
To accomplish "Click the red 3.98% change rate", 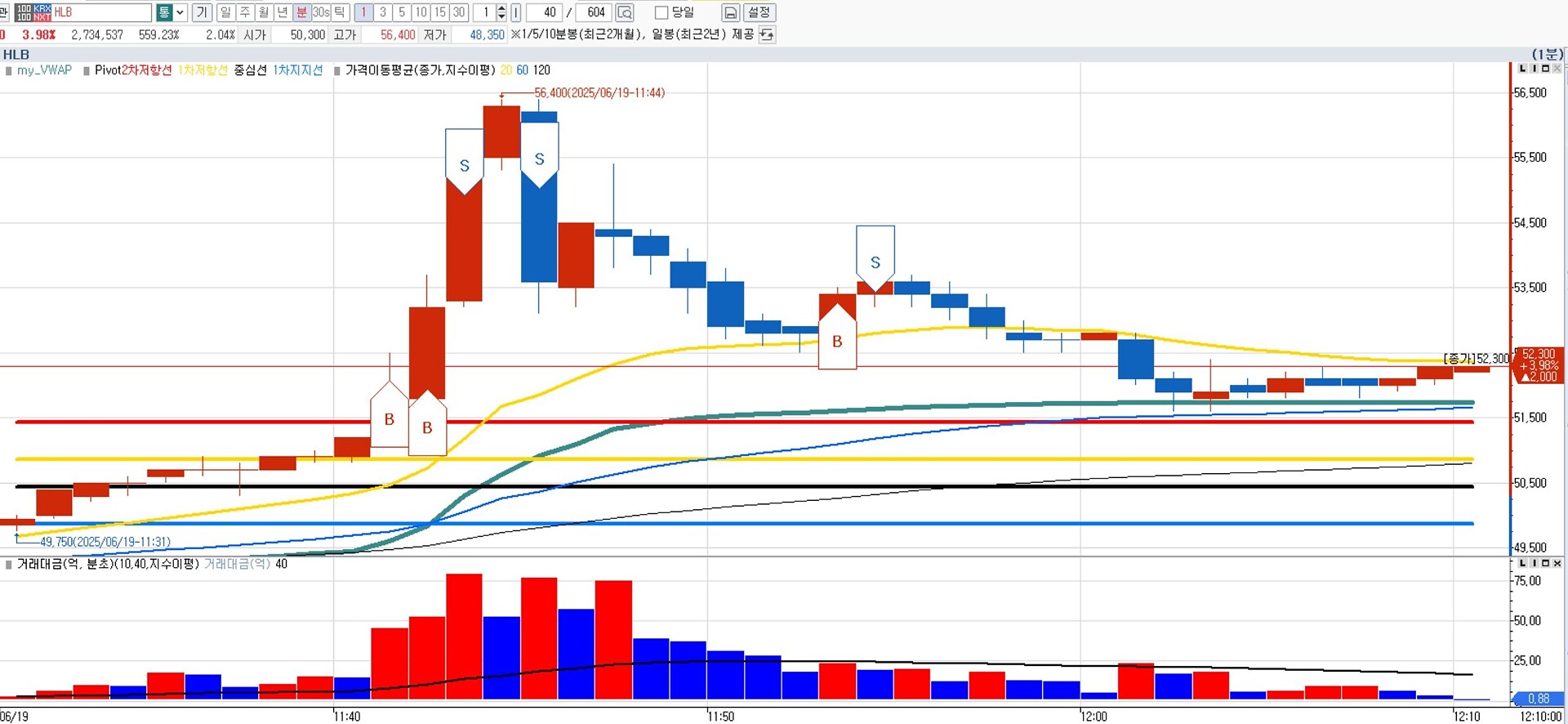I will pos(38,34).
